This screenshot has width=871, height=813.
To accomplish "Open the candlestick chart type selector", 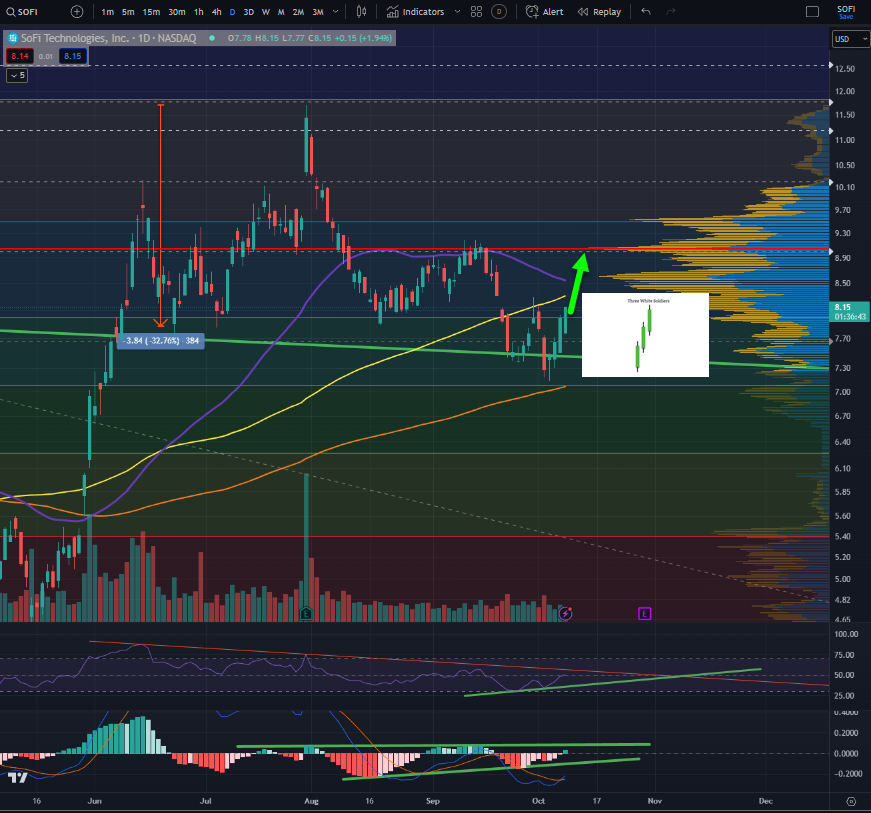I will [362, 12].
